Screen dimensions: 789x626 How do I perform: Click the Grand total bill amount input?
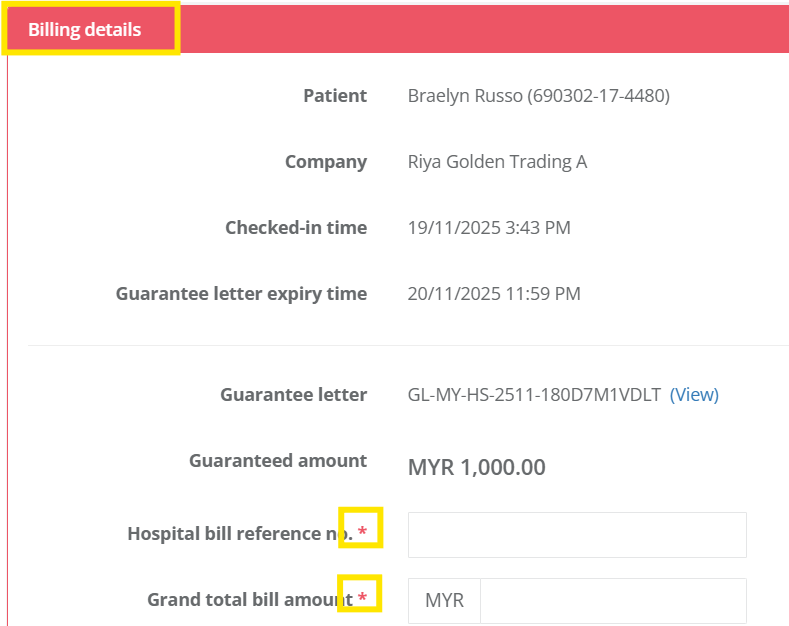[613, 601]
